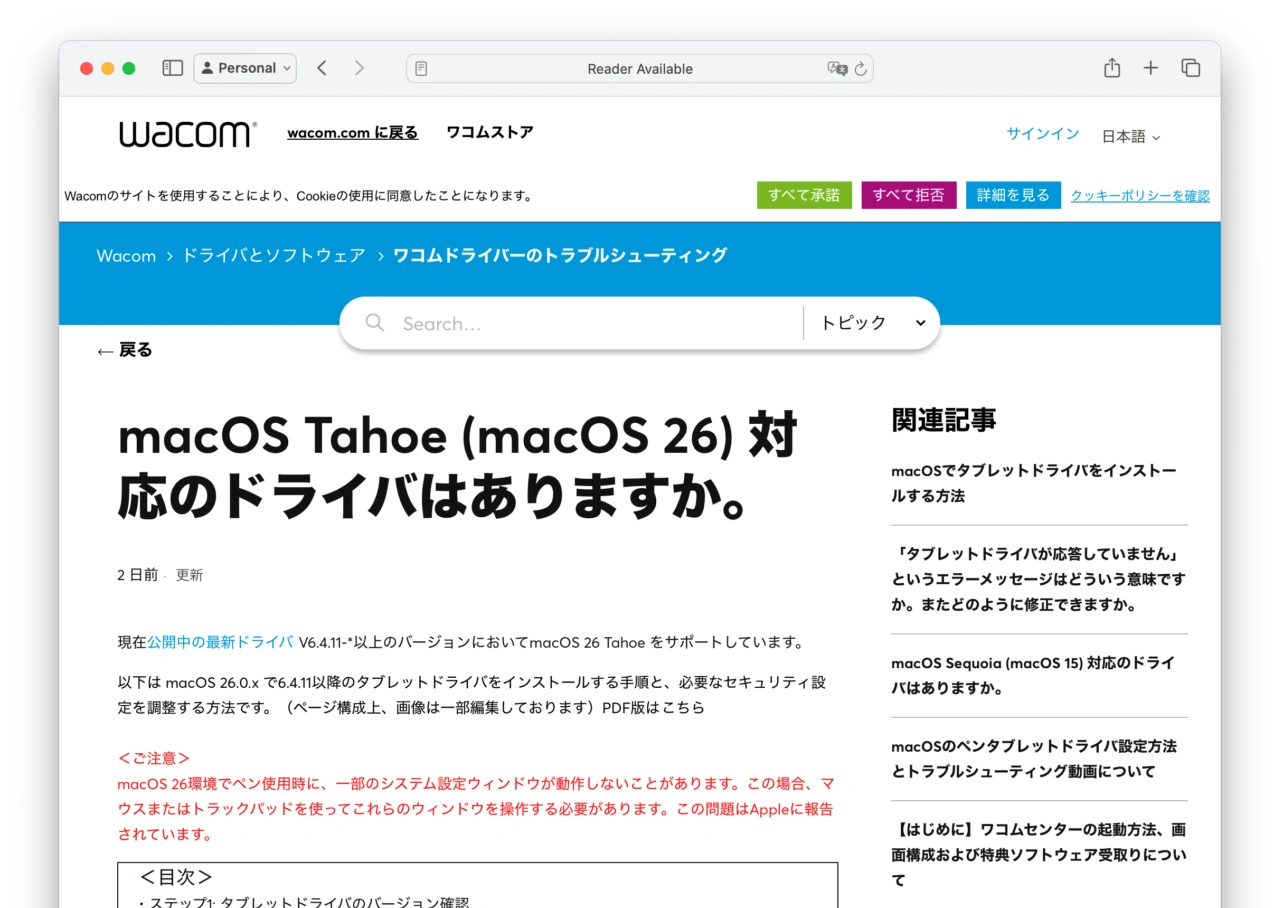Toggle the Safari sidebar
The height and width of the screenshot is (908, 1280).
pos(172,68)
